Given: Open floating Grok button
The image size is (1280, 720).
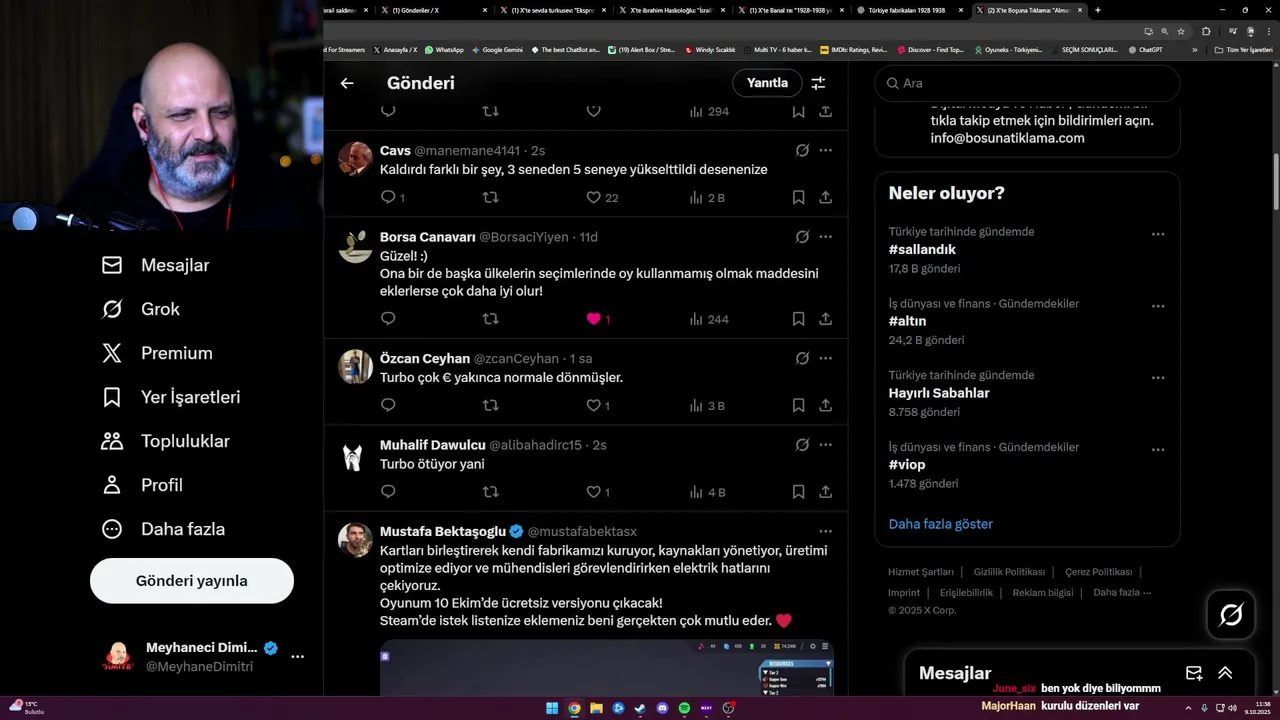Looking at the screenshot, I should pos(1231,615).
